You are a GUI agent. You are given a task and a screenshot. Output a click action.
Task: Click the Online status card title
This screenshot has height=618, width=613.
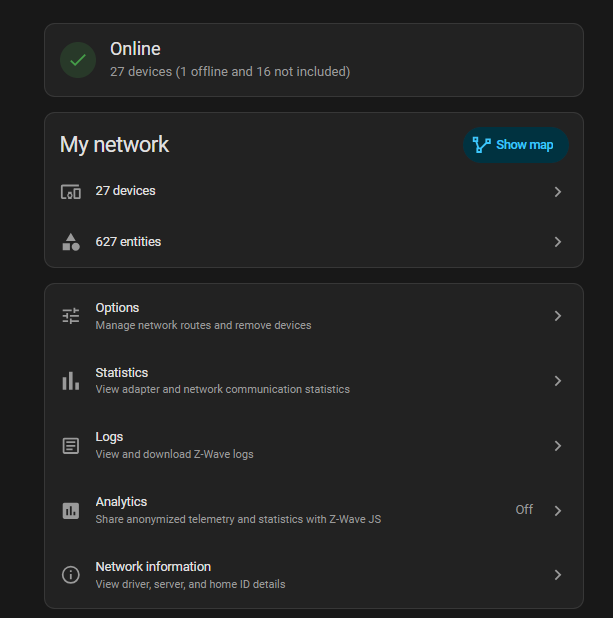(x=135, y=49)
